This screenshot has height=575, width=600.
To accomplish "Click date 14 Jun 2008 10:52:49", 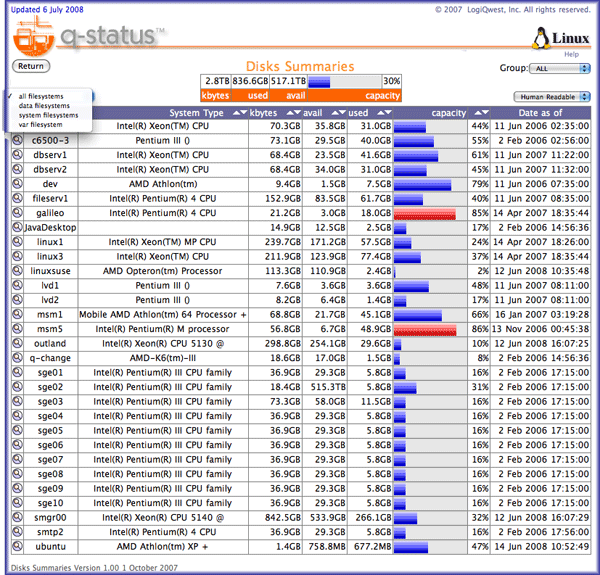I will [541, 546].
